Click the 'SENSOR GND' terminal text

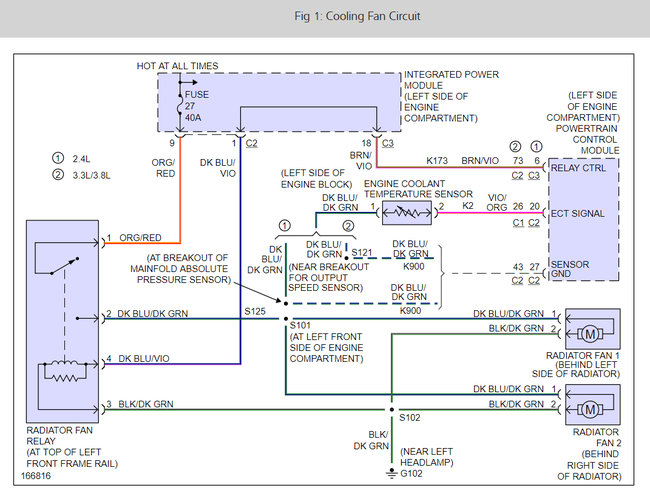point(570,269)
